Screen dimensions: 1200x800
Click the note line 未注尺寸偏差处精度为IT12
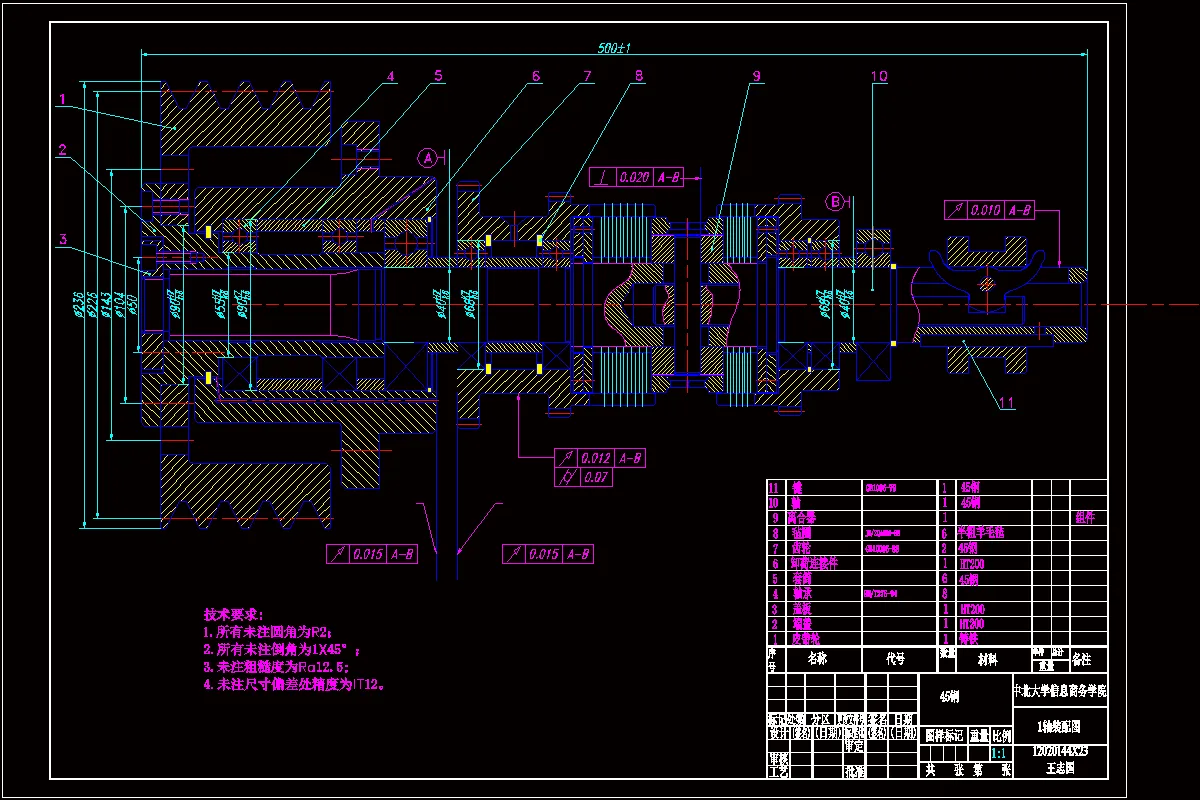pos(295,686)
